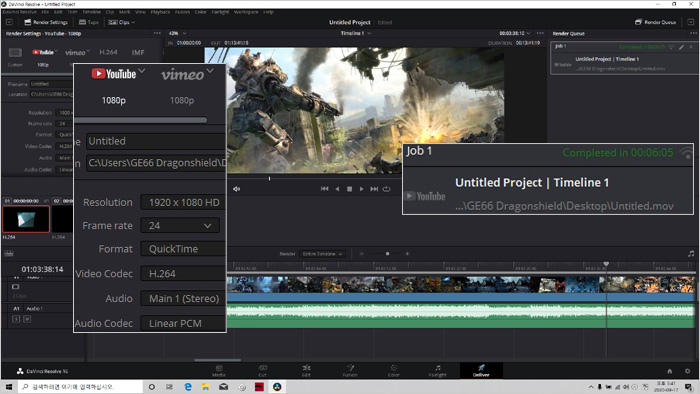The height and width of the screenshot is (394, 700).
Task: Click the timeline zoom out minus
Action: [362, 253]
